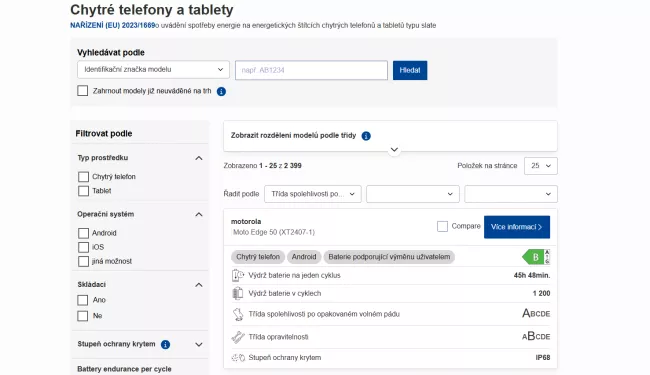Click the free fall class ABCDE scale
The width and height of the screenshot is (650, 375).
536,314
